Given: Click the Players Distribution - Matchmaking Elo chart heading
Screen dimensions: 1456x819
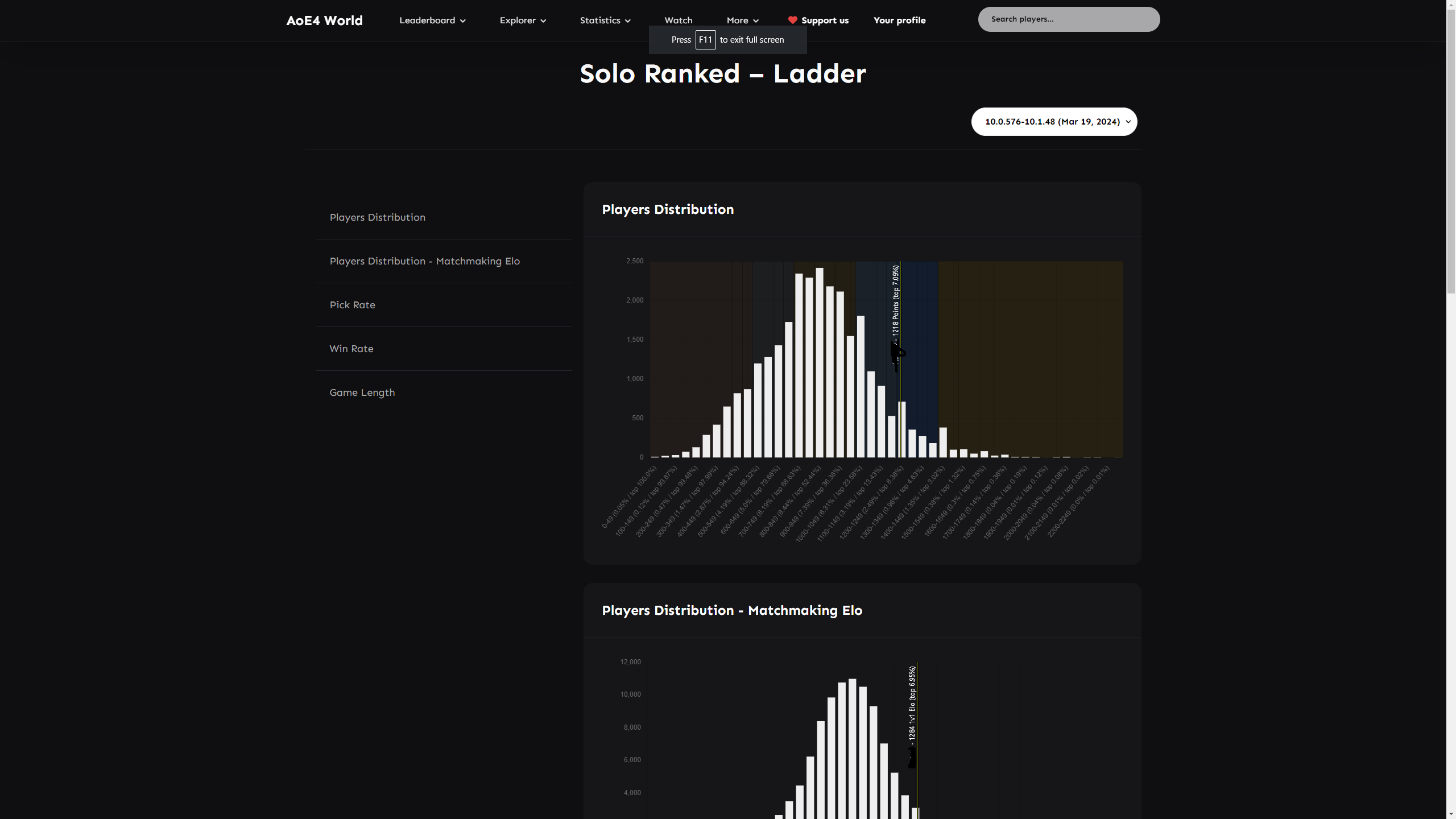Looking at the screenshot, I should tap(732, 610).
